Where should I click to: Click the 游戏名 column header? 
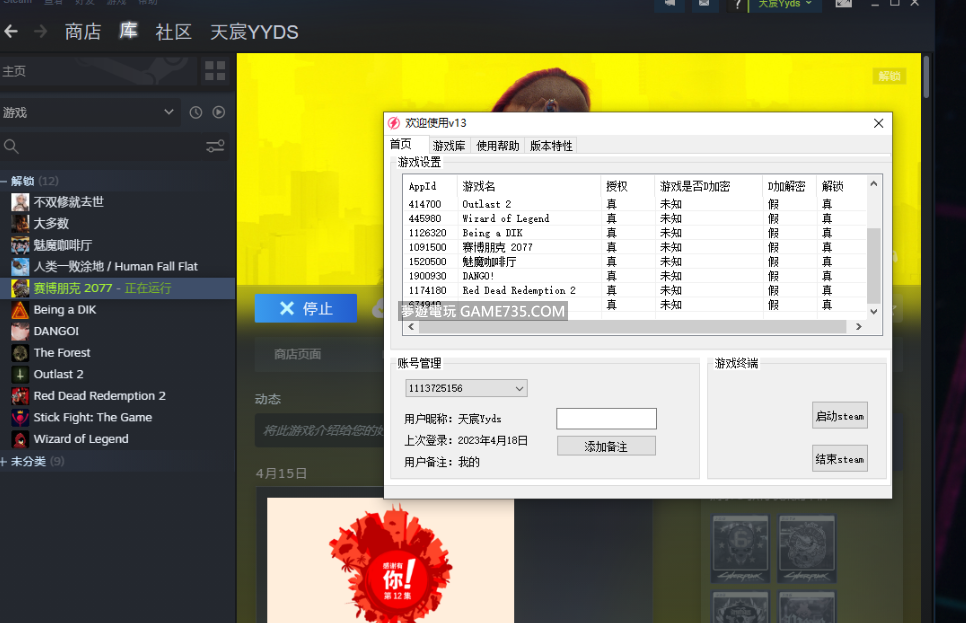coord(529,186)
